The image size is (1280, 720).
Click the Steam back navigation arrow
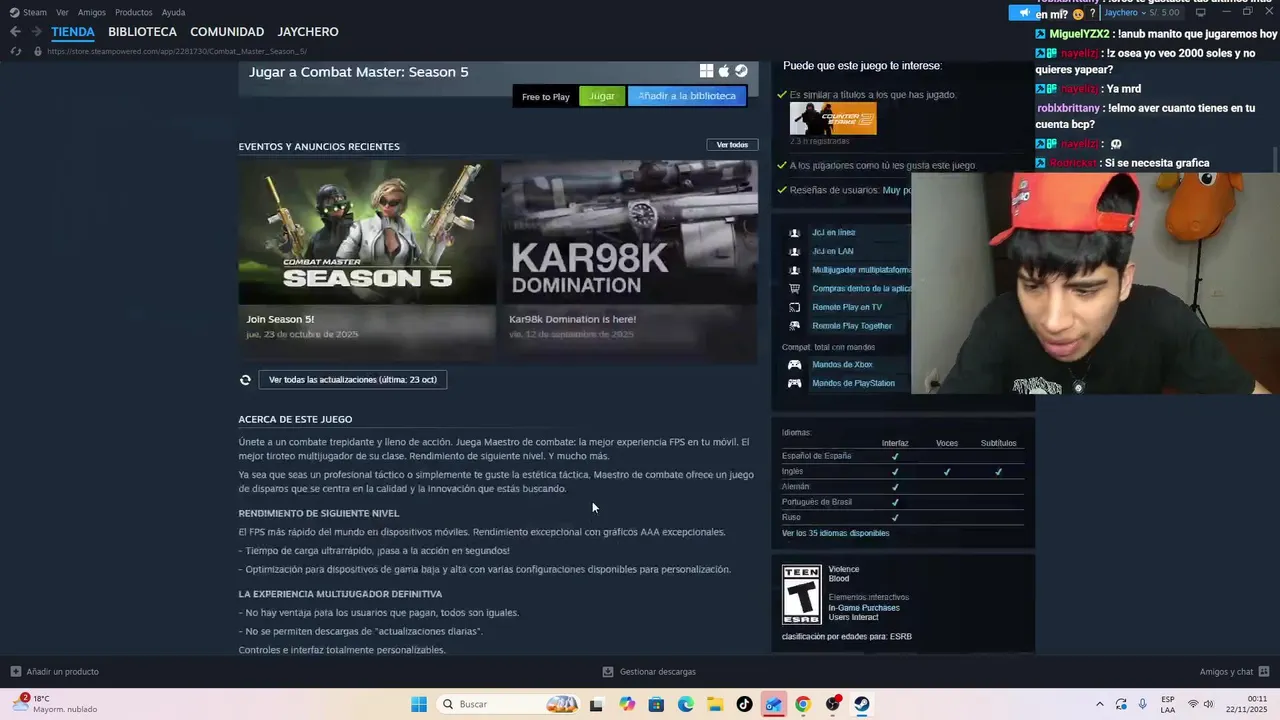(15, 32)
